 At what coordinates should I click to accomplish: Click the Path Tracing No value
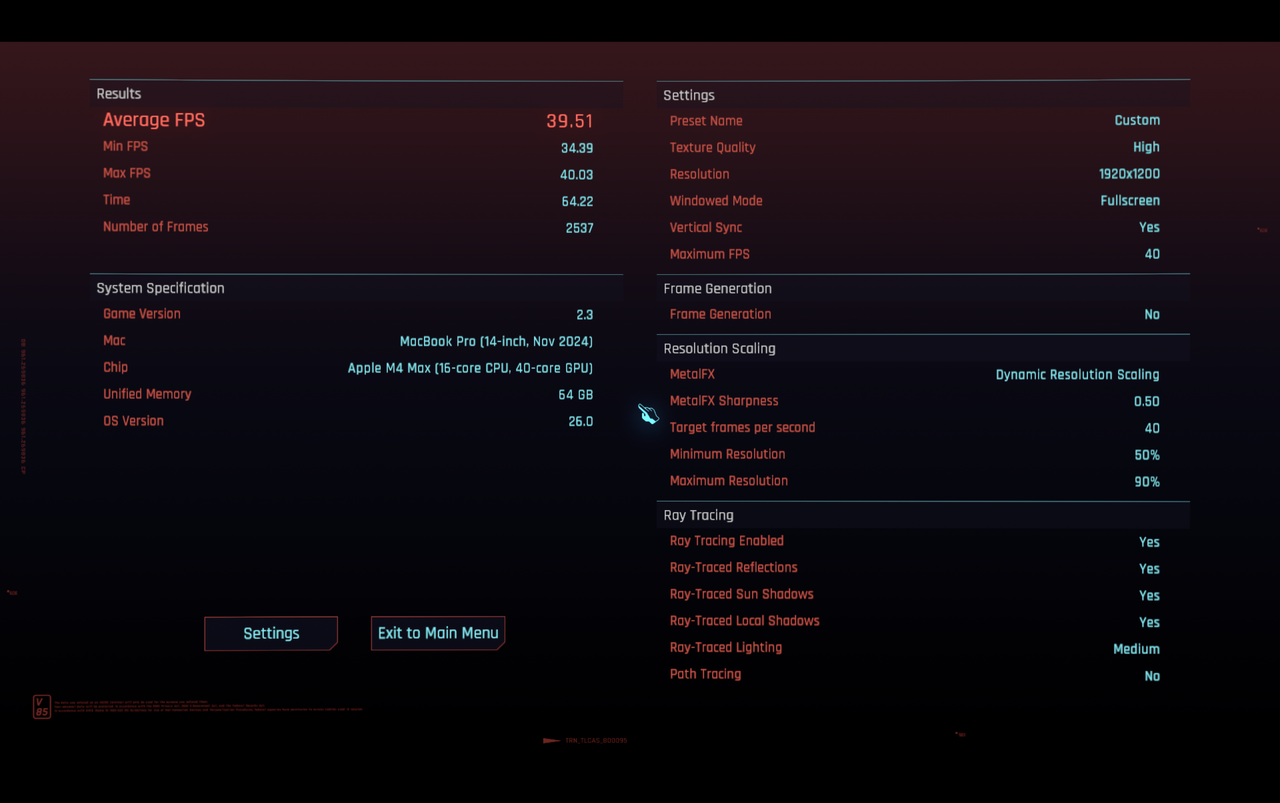coord(1152,676)
